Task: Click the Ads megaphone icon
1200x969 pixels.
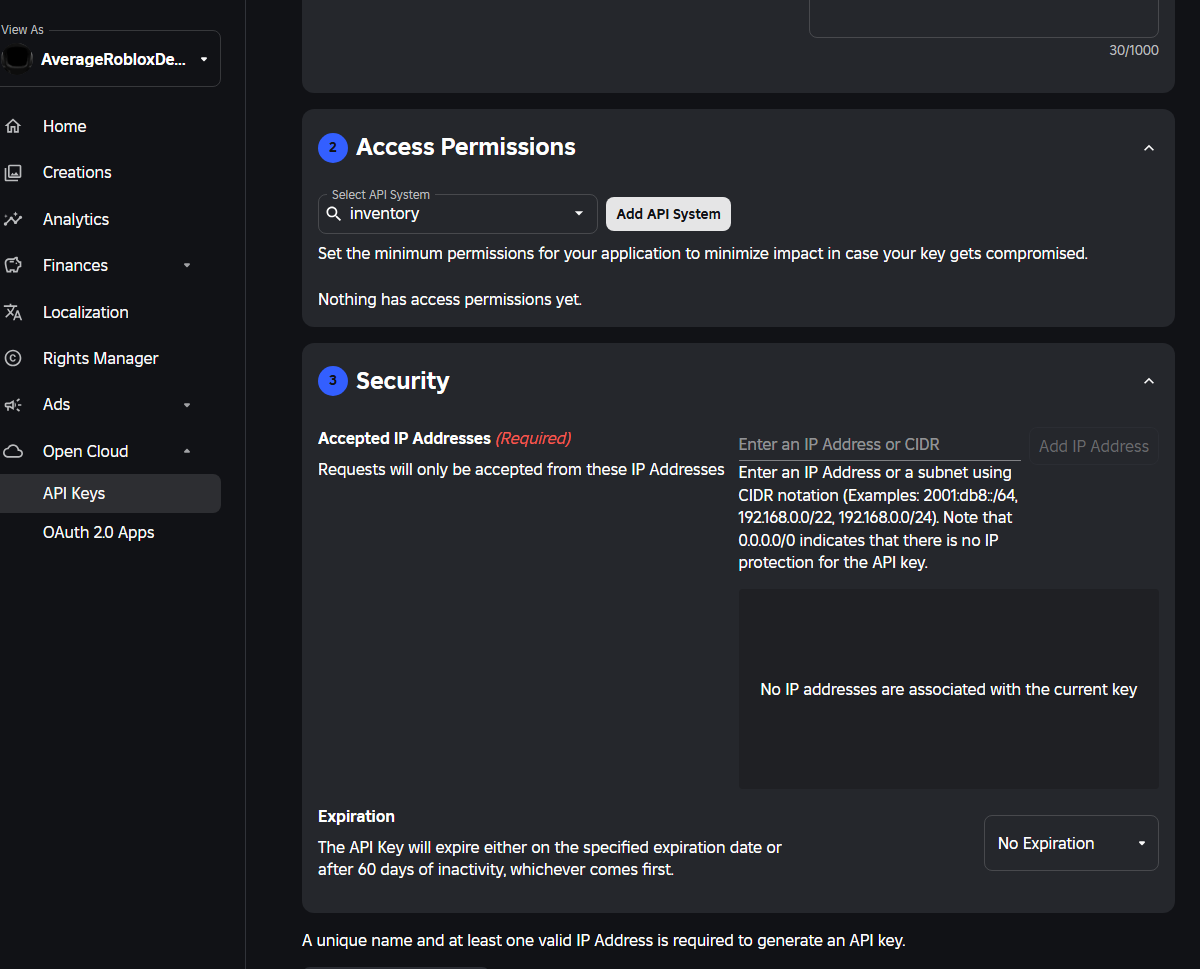Action: tap(13, 405)
